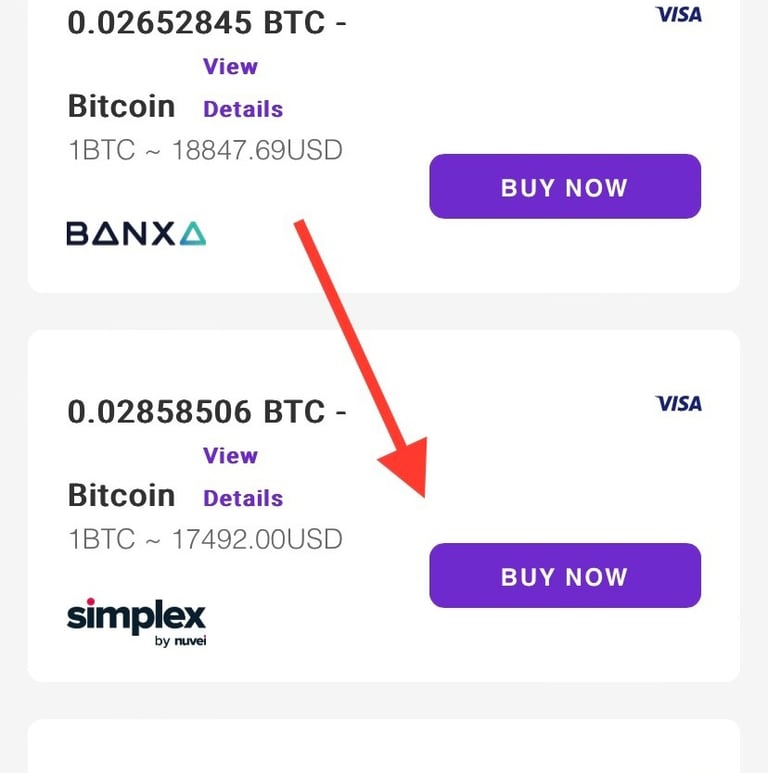Screen dimensions: 768x773
Task: Click the "by nuvei" label under simplex
Action: pos(180,641)
